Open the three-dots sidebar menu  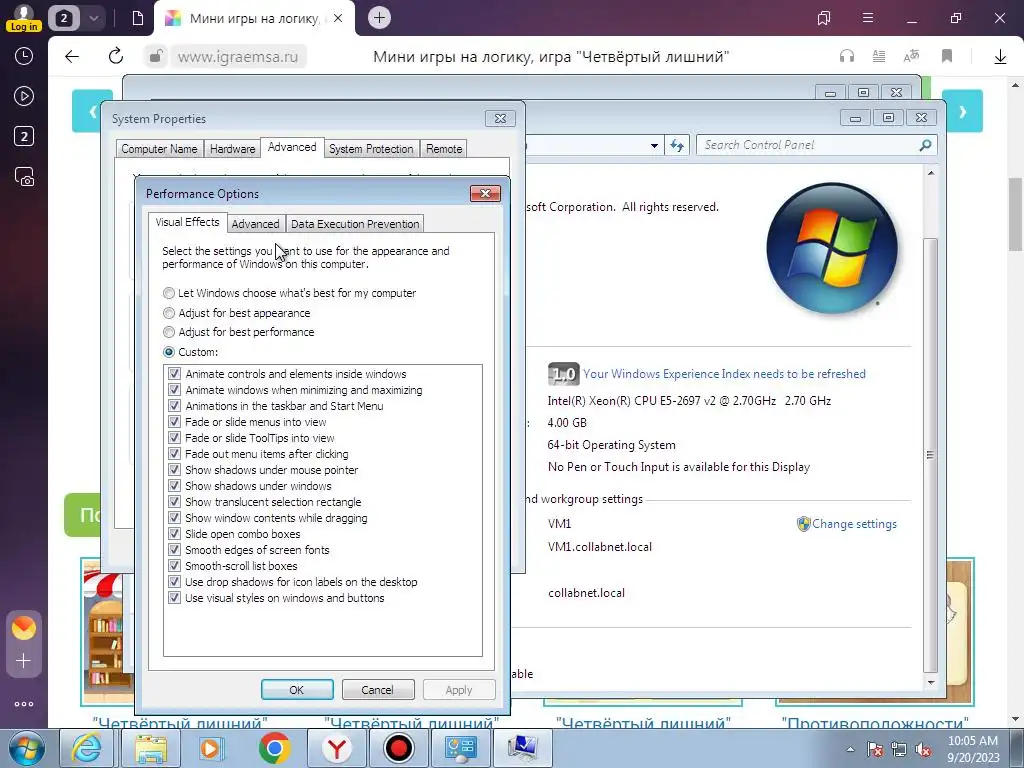click(24, 704)
